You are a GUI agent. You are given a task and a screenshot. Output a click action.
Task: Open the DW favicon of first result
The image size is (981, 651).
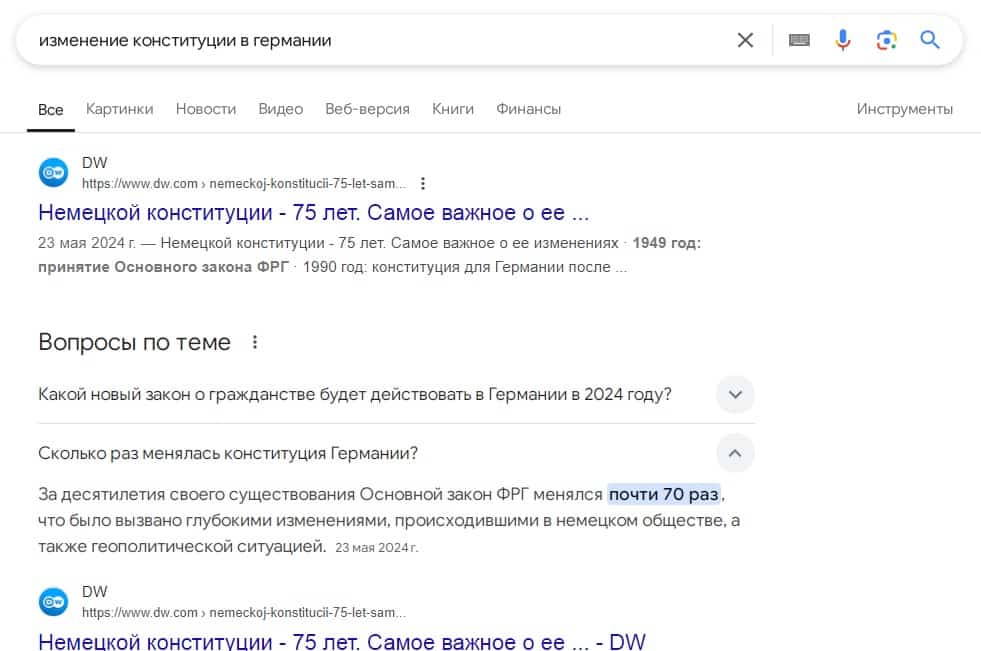click(x=54, y=173)
